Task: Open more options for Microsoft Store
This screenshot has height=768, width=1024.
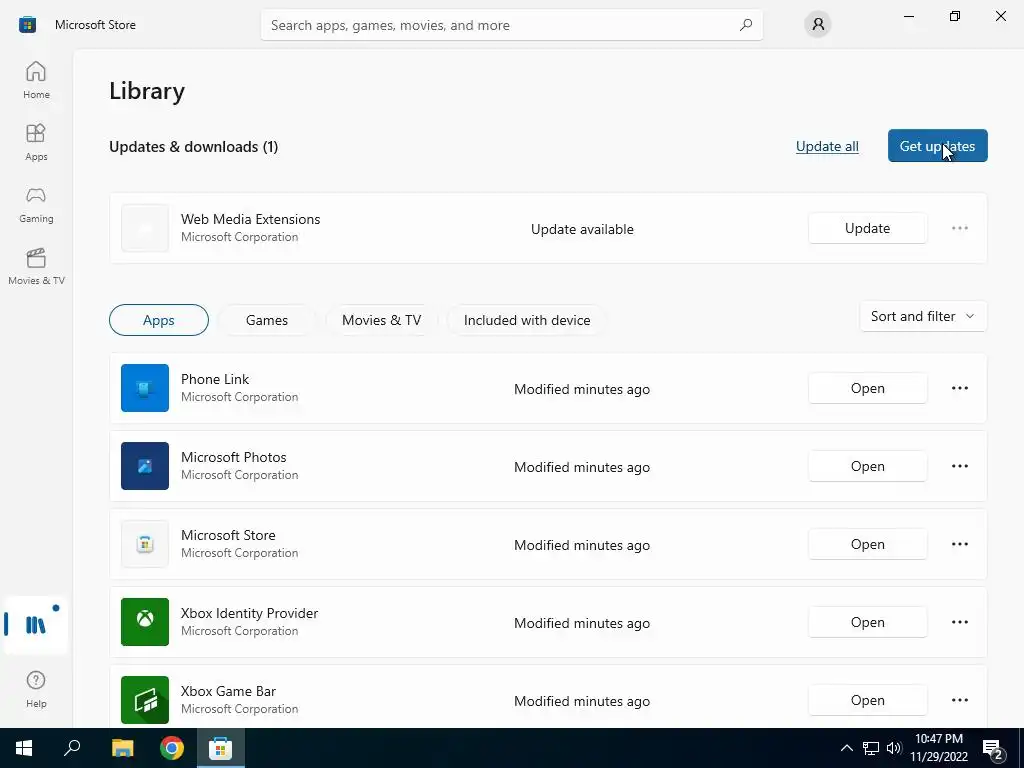Action: (960, 544)
